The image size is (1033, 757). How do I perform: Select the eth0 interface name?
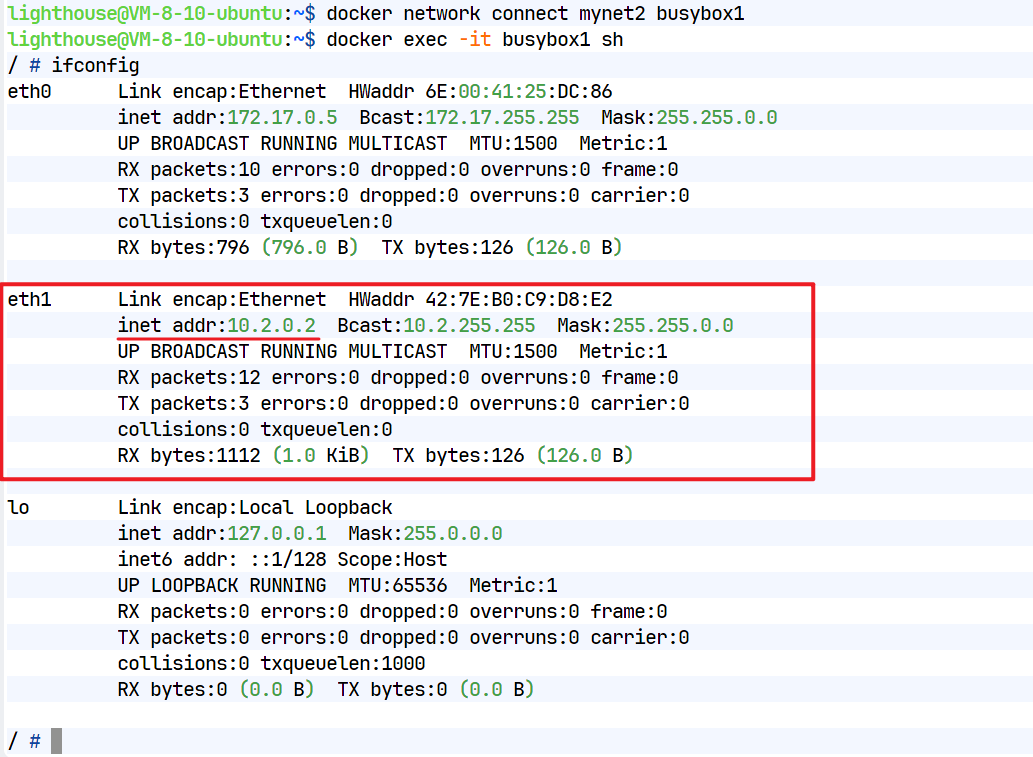pos(29,92)
